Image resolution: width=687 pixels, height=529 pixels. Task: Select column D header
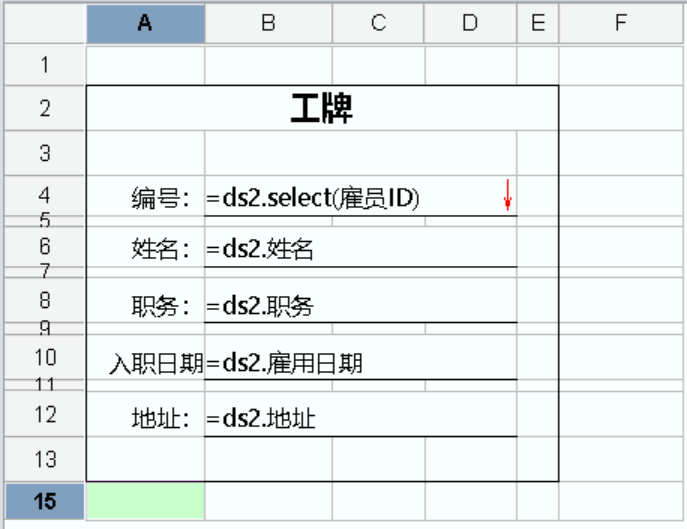(x=470, y=24)
